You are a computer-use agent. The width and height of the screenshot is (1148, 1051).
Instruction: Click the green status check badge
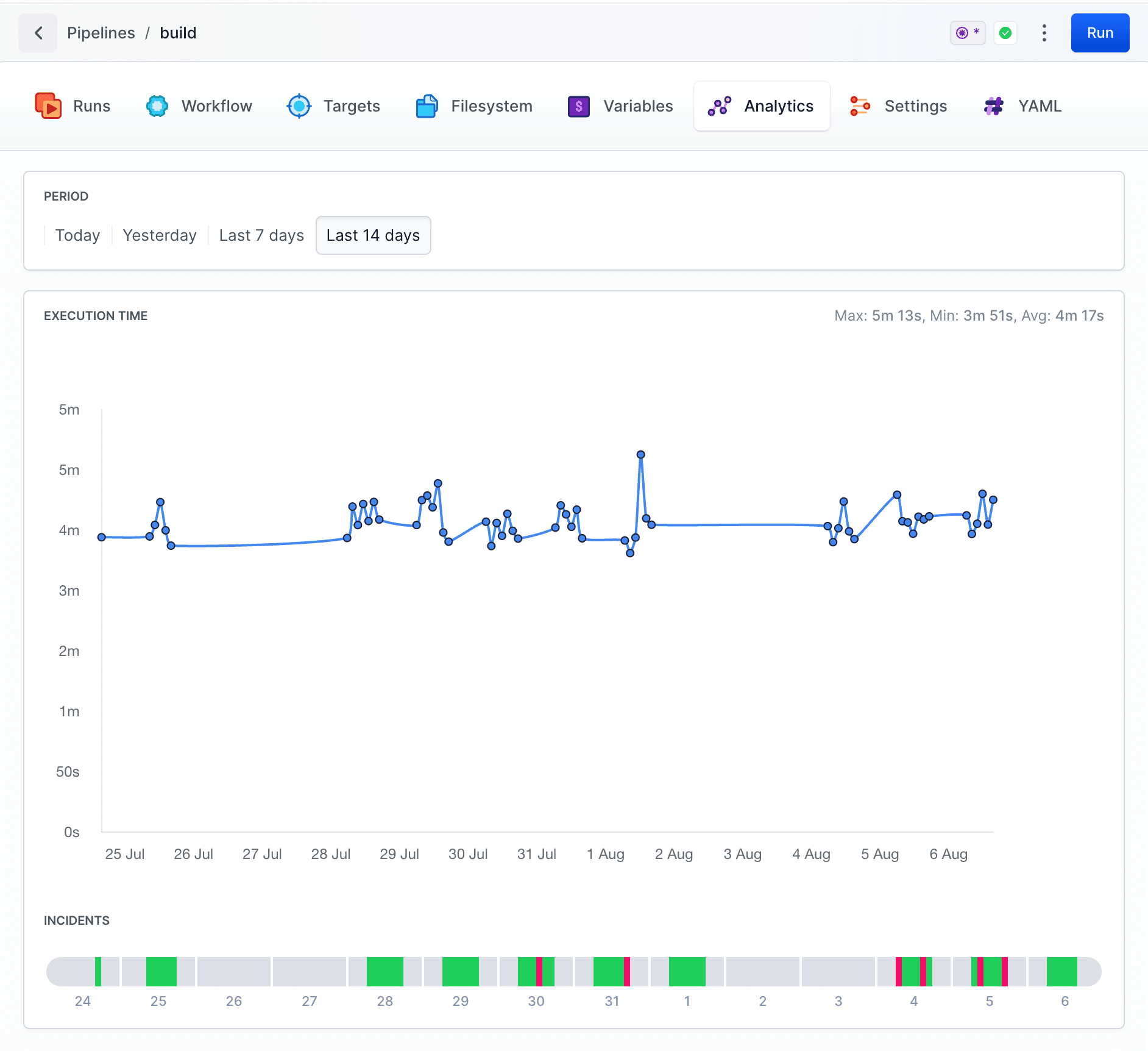click(x=1005, y=33)
